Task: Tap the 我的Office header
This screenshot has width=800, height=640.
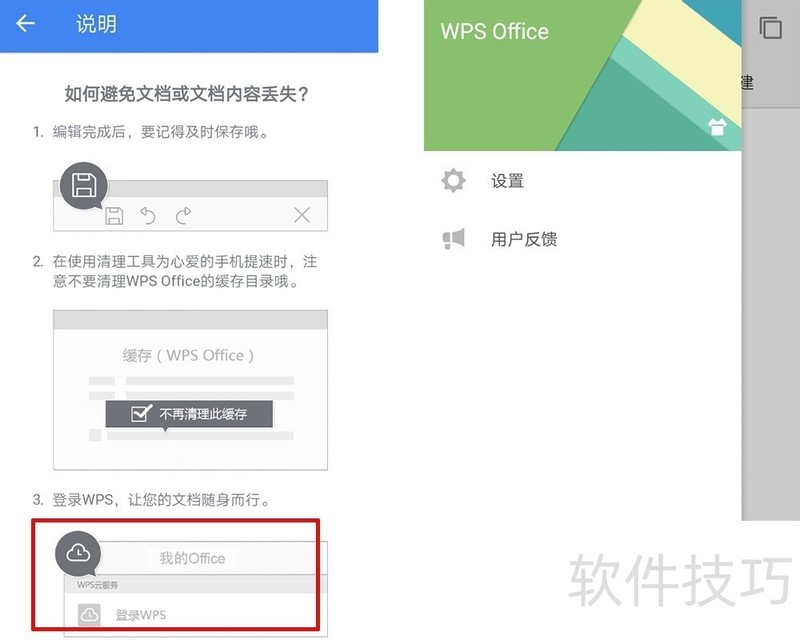Action: tap(192, 558)
